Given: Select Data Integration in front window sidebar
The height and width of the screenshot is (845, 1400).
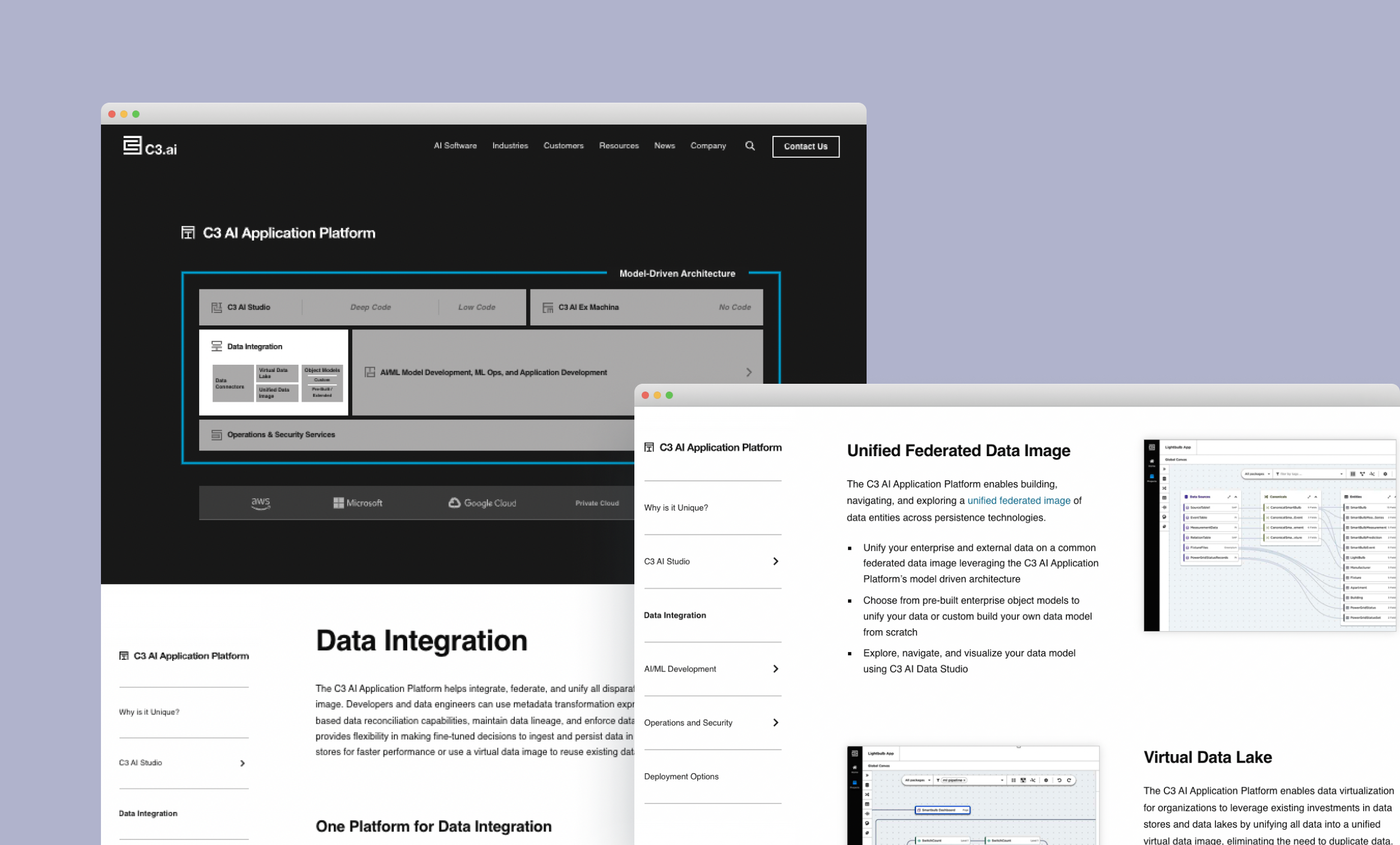Looking at the screenshot, I should [x=675, y=616].
